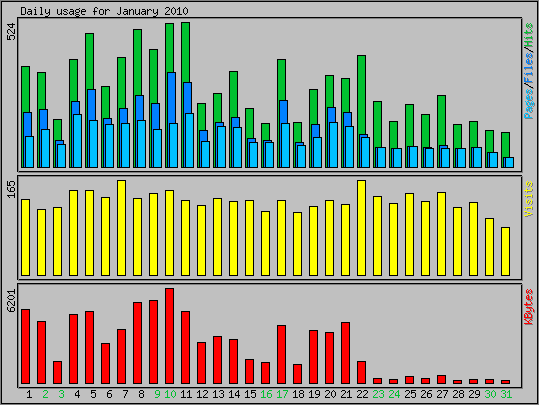Click day 11 on the x-axis
539x405 pixels.
click(x=186, y=394)
